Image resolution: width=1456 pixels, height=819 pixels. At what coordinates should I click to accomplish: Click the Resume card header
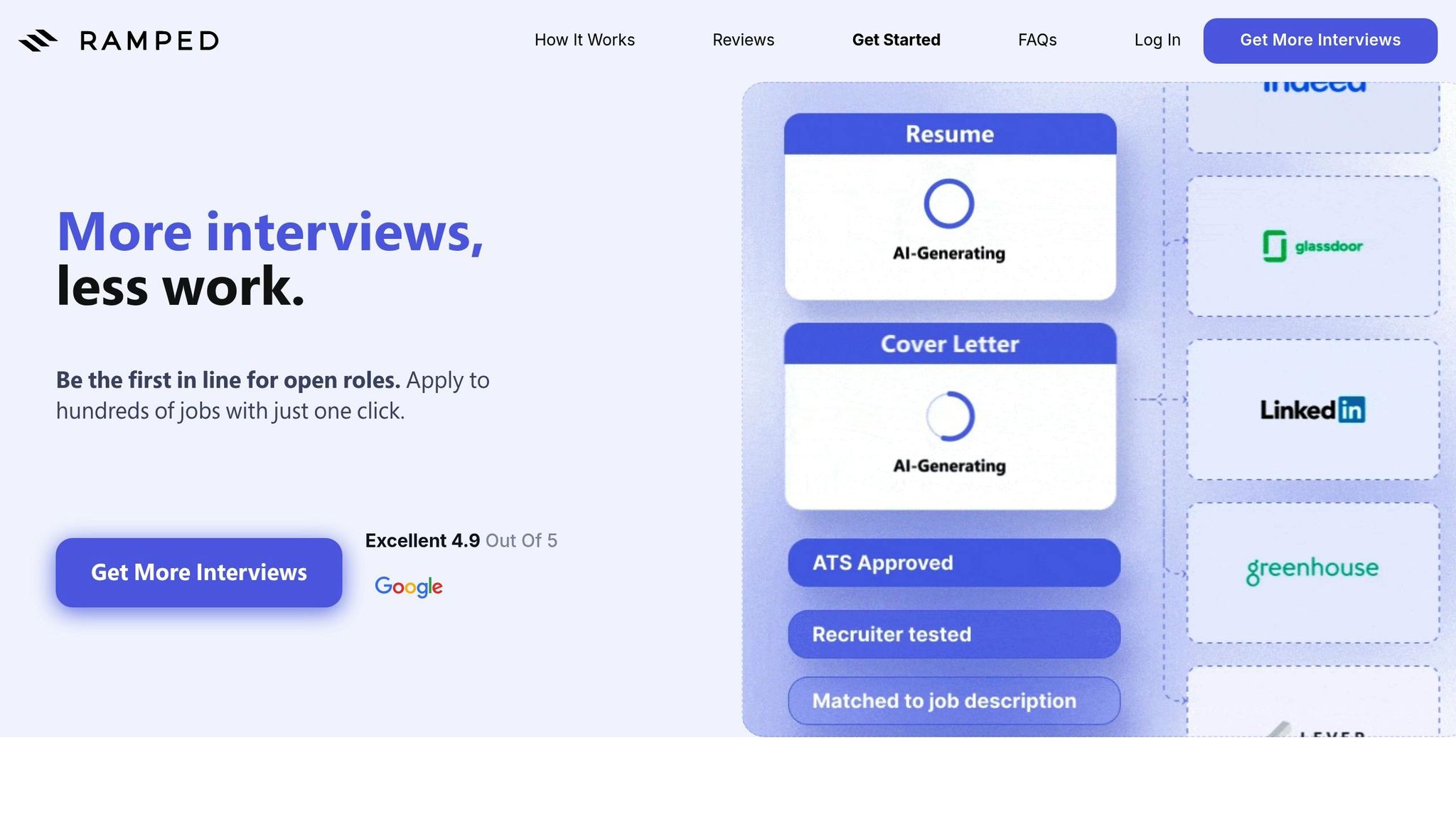click(x=951, y=134)
